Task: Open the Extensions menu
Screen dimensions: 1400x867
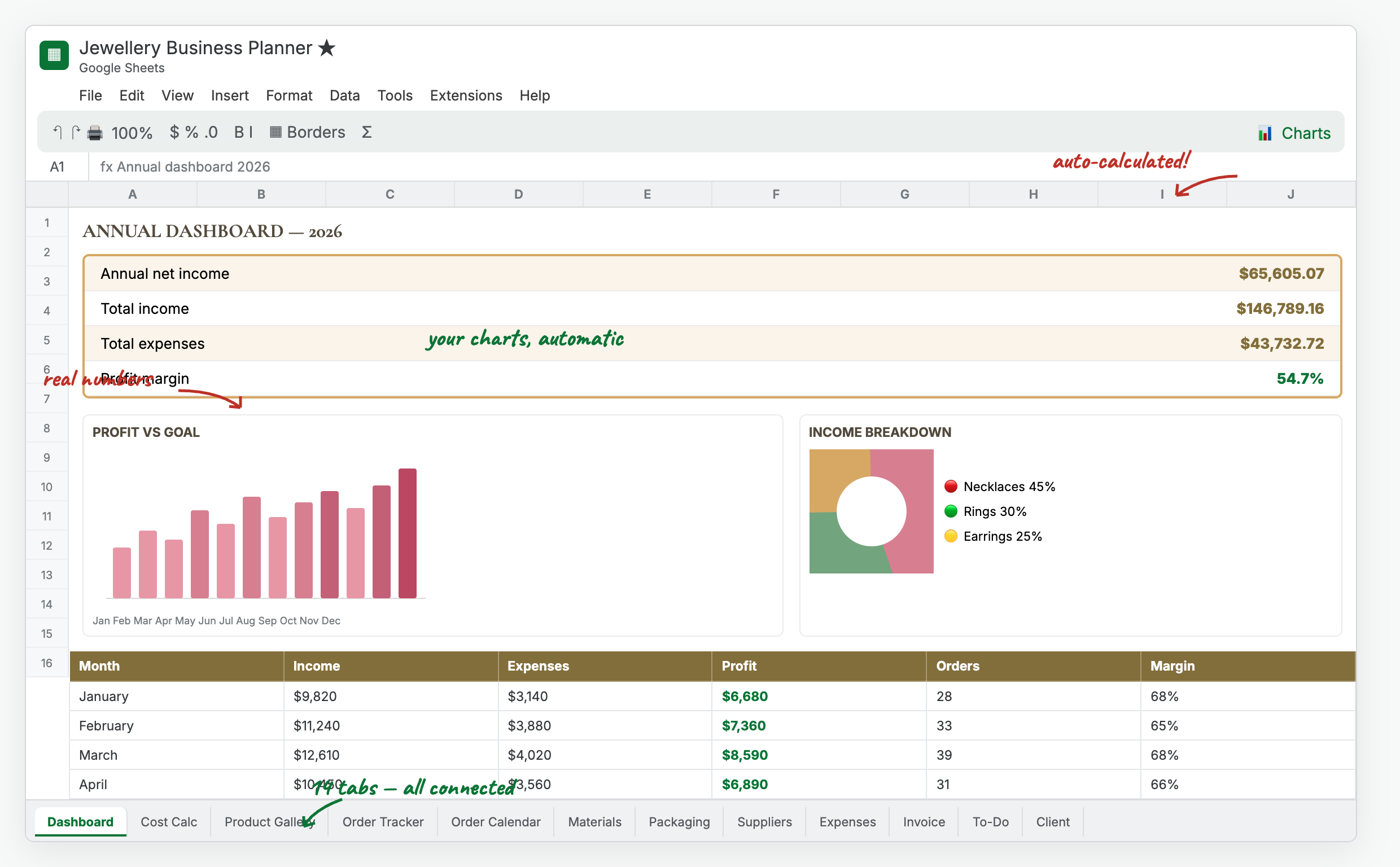Action: (x=466, y=95)
